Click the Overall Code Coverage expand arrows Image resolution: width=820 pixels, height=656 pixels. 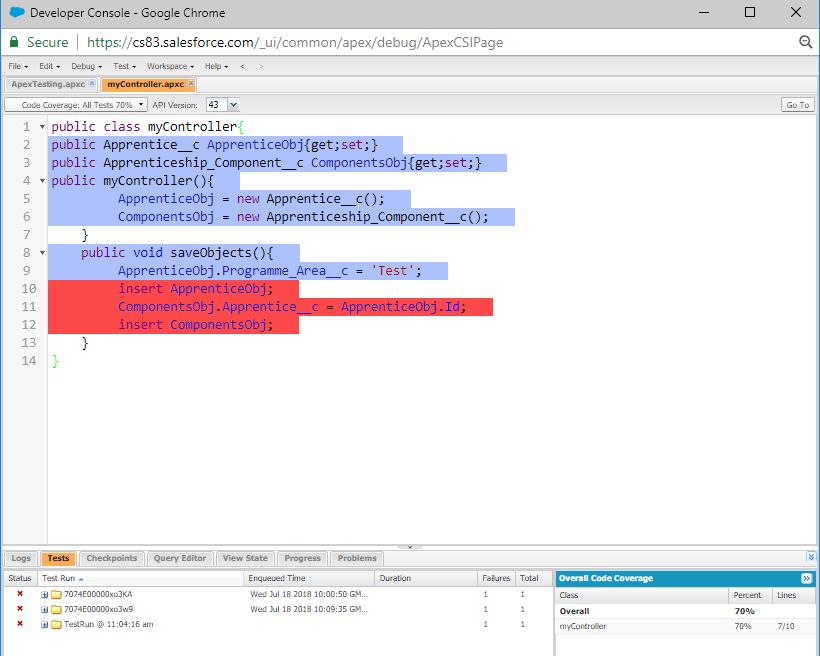point(806,578)
